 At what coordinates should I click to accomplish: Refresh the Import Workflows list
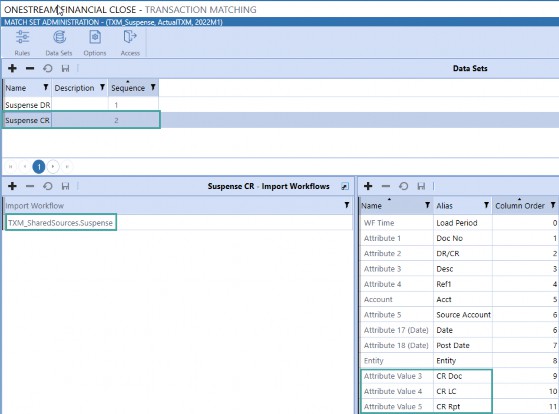tap(47, 186)
